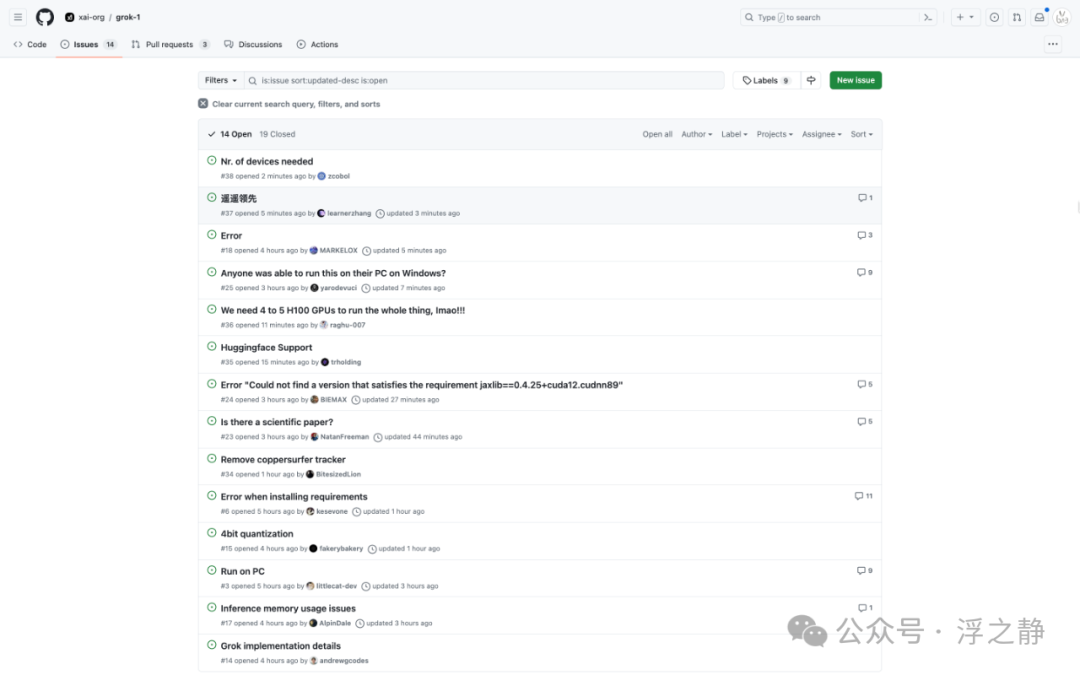Open your issues via the header icon

click(x=994, y=17)
